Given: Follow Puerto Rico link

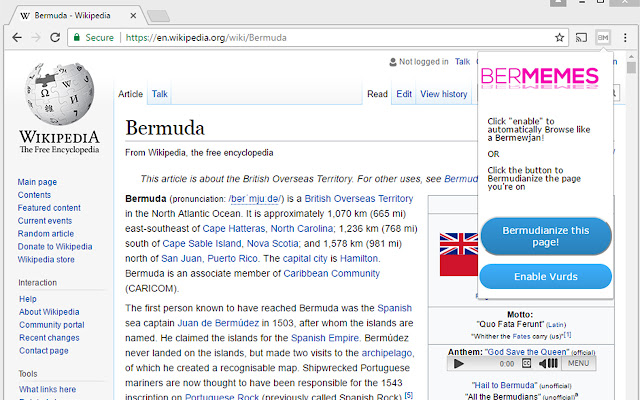Looking at the screenshot, I should pyautogui.click(x=232, y=259).
